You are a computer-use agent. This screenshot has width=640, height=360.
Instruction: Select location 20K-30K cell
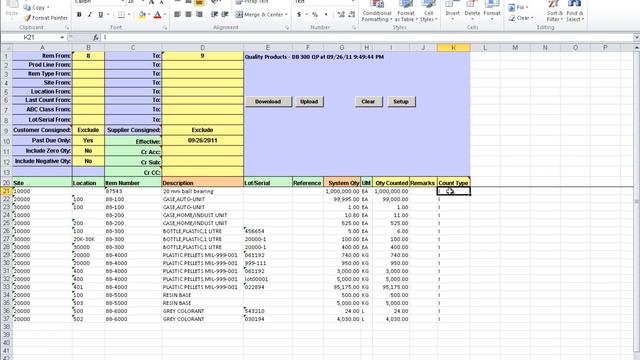click(x=88, y=239)
